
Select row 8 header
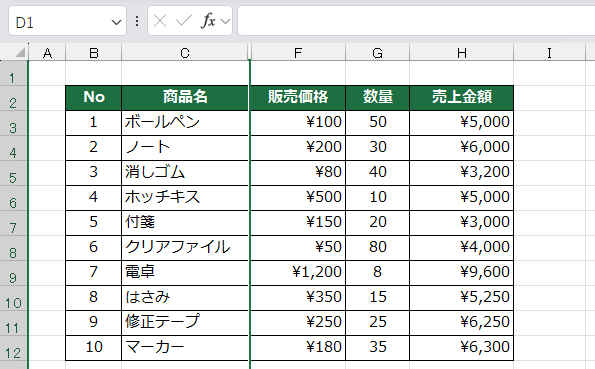point(13,248)
